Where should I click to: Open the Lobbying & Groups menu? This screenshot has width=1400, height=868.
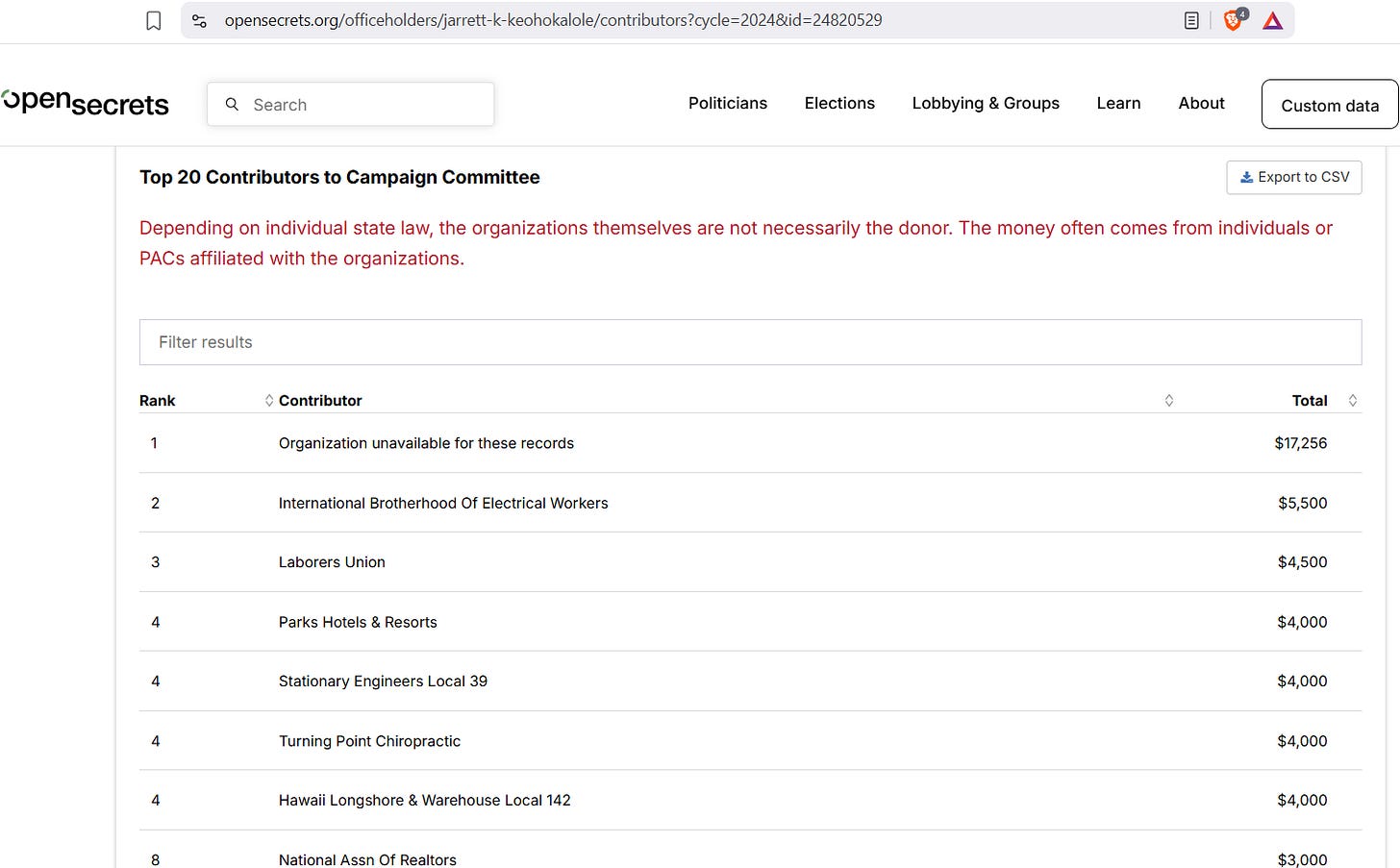(986, 104)
